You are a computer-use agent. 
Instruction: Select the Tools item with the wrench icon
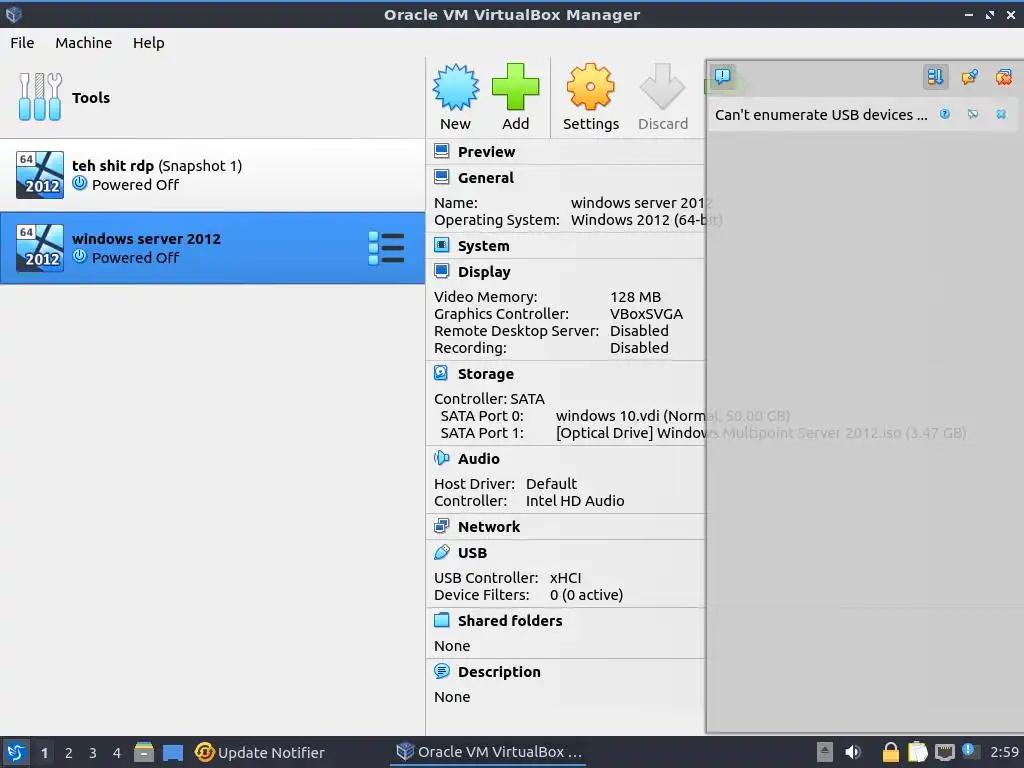(212, 97)
